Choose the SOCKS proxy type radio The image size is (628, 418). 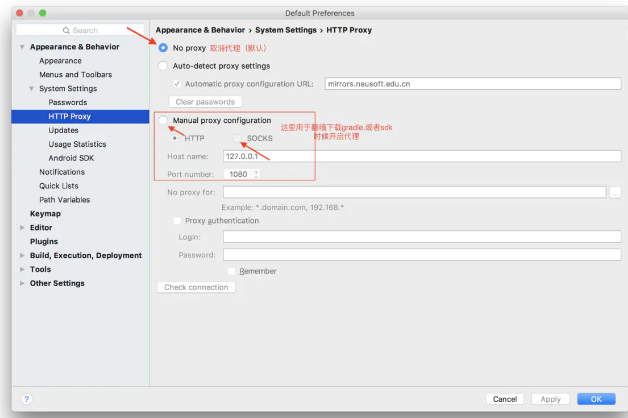click(238, 138)
